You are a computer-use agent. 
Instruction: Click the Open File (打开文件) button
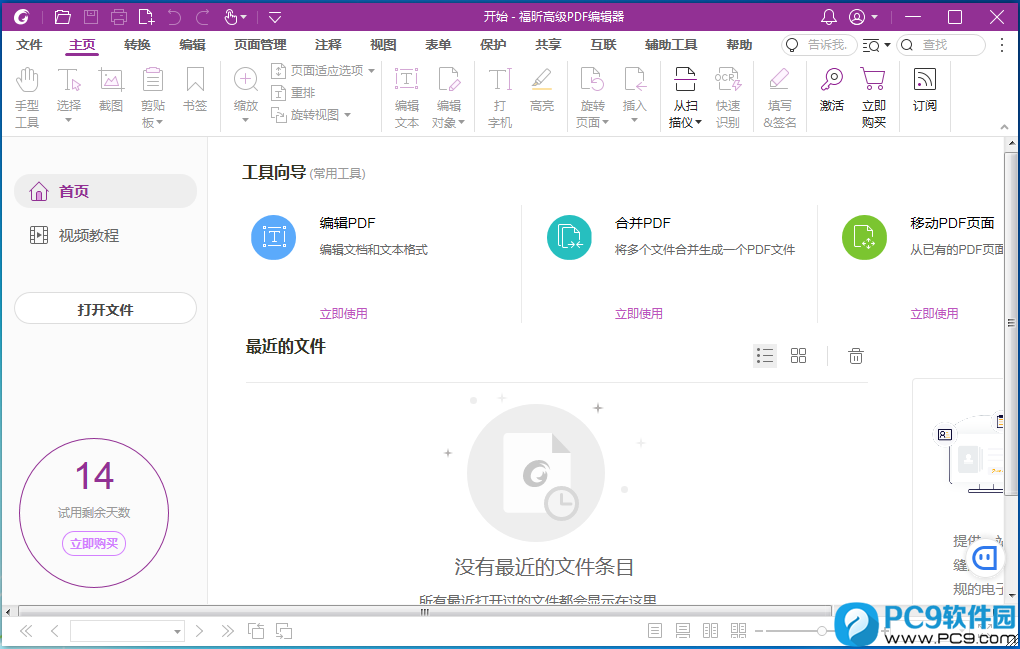105,309
